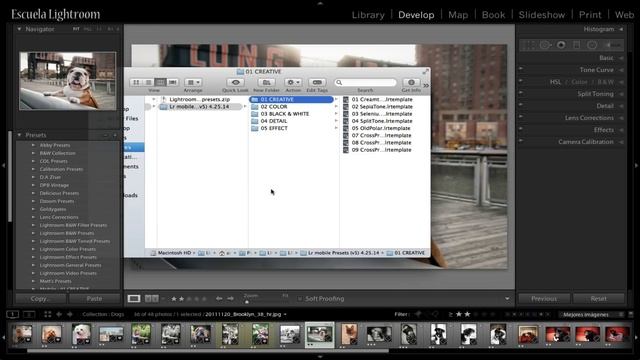Create new preset with plus icon
This screenshot has height=360, width=640.
tap(115, 135)
